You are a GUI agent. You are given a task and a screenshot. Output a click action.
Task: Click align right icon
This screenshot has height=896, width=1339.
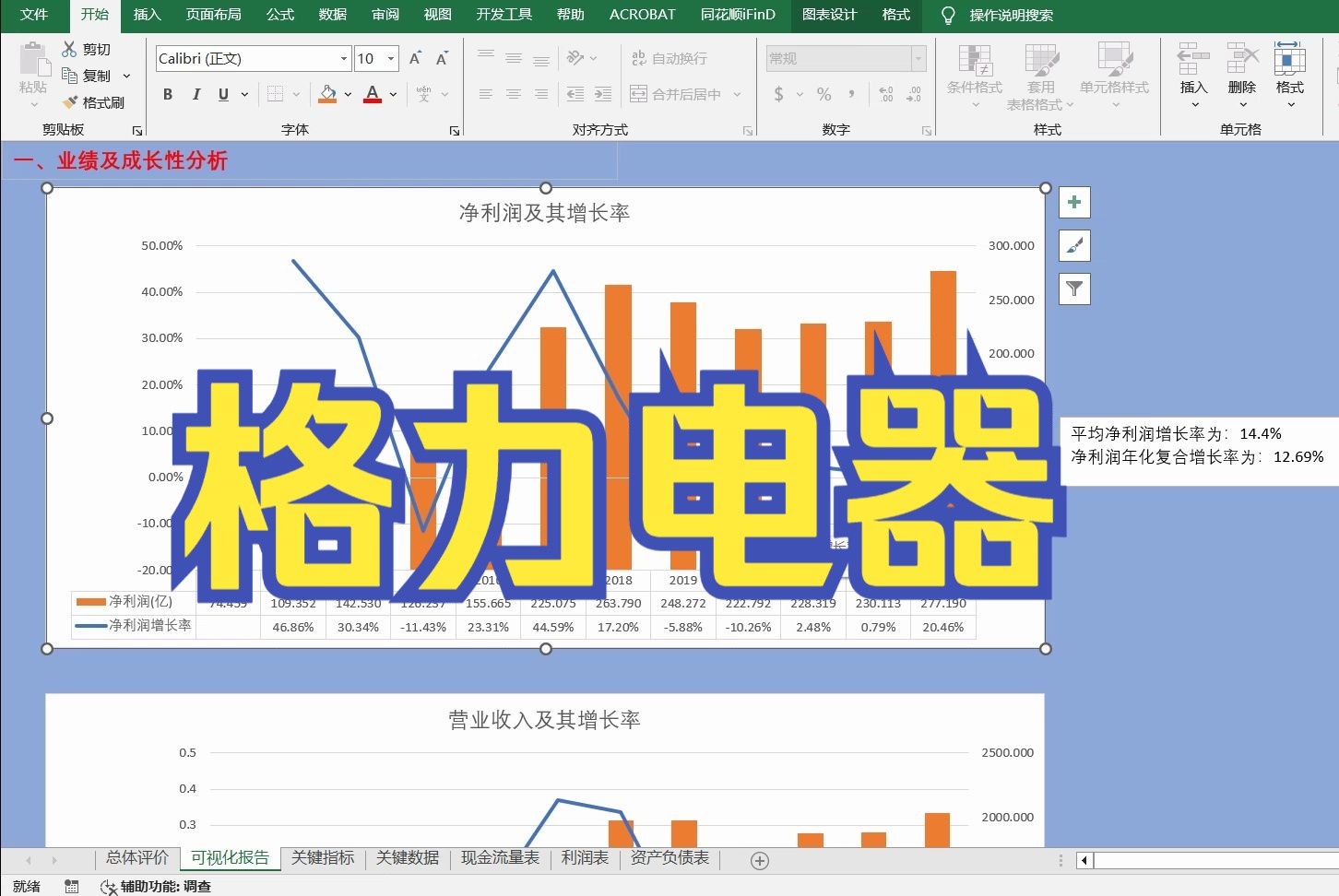click(x=541, y=94)
